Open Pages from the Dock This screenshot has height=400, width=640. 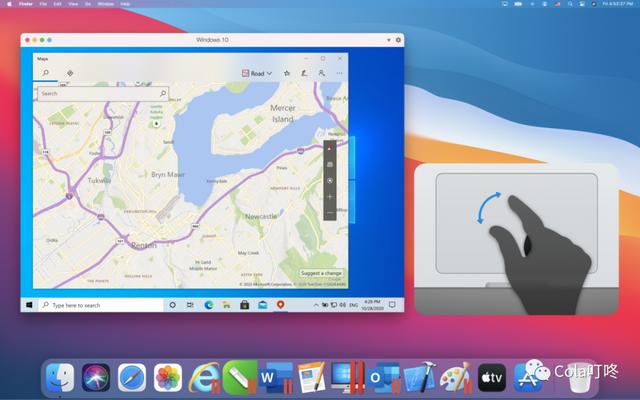coord(311,378)
